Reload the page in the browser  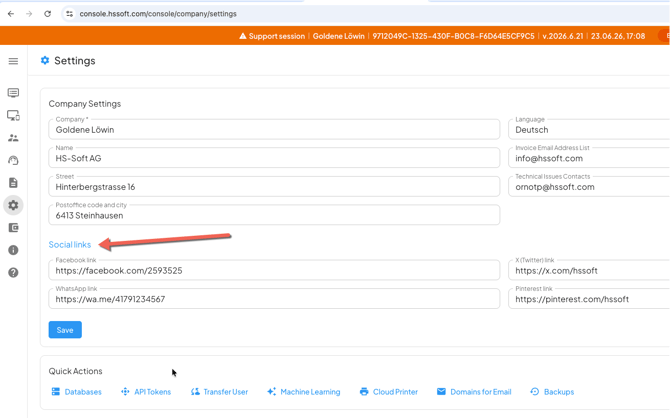click(x=47, y=14)
